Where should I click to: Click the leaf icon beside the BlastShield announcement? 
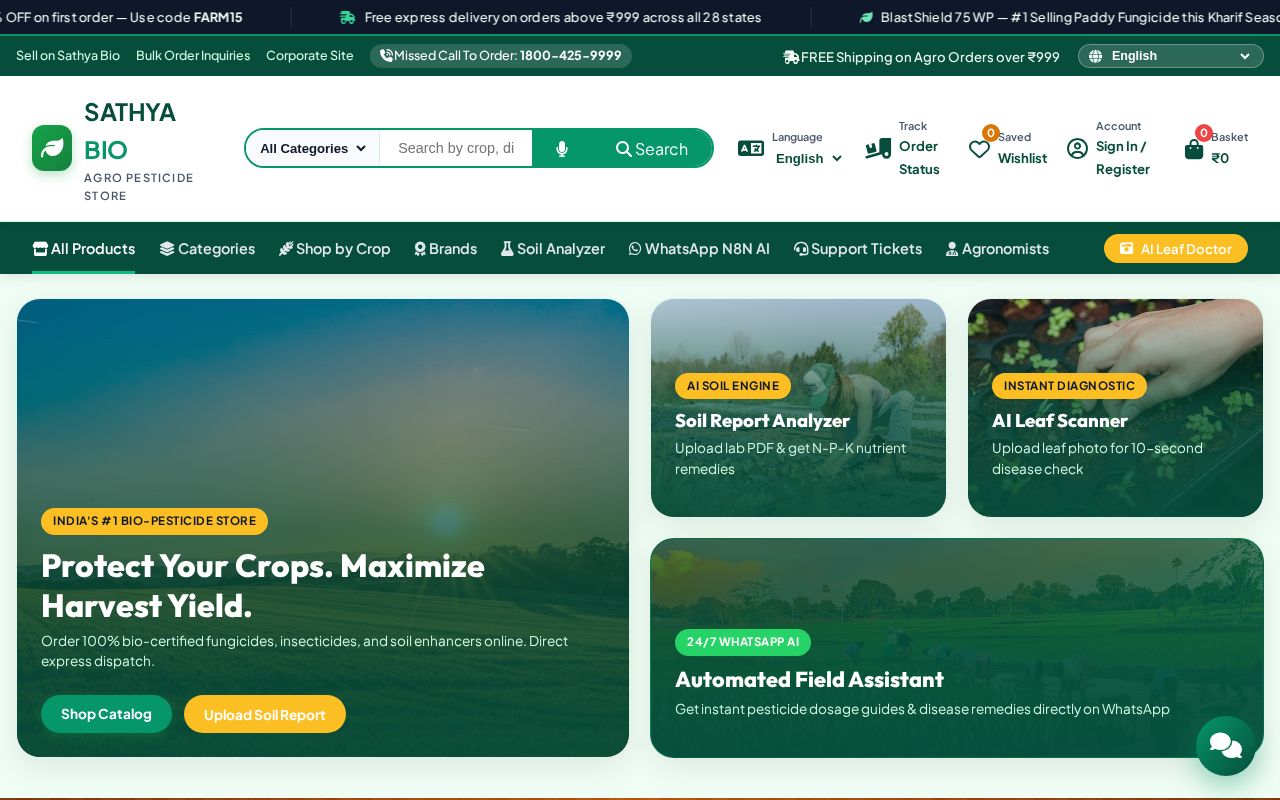coord(866,17)
